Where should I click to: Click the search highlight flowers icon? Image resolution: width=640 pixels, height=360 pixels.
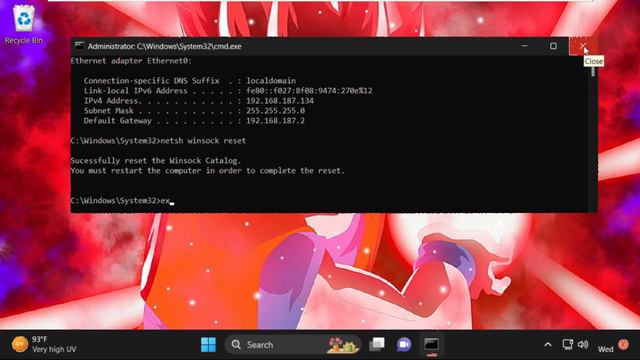tap(342, 345)
